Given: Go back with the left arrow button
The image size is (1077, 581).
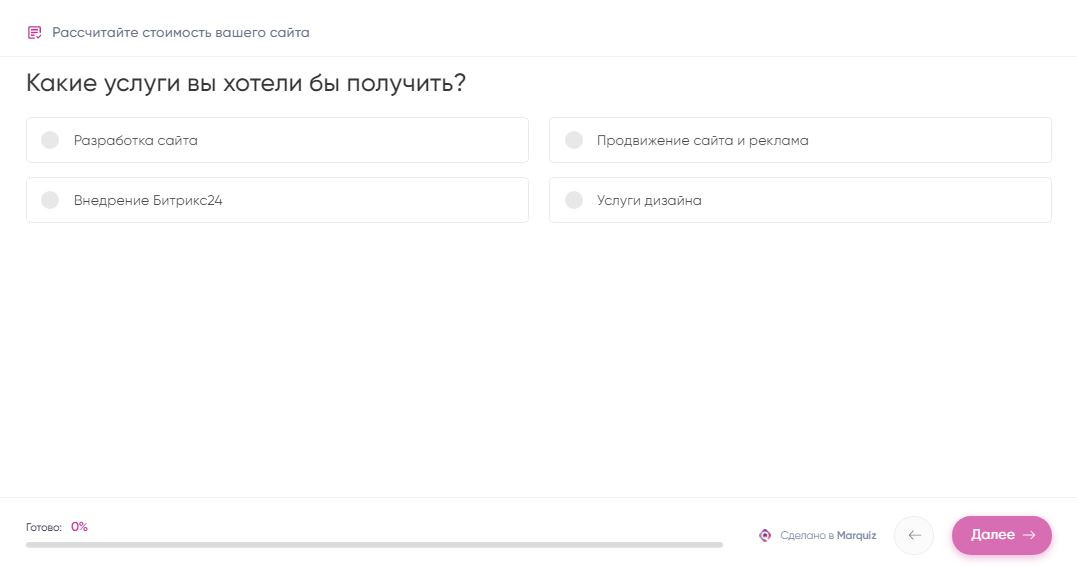Looking at the screenshot, I should click(x=914, y=535).
